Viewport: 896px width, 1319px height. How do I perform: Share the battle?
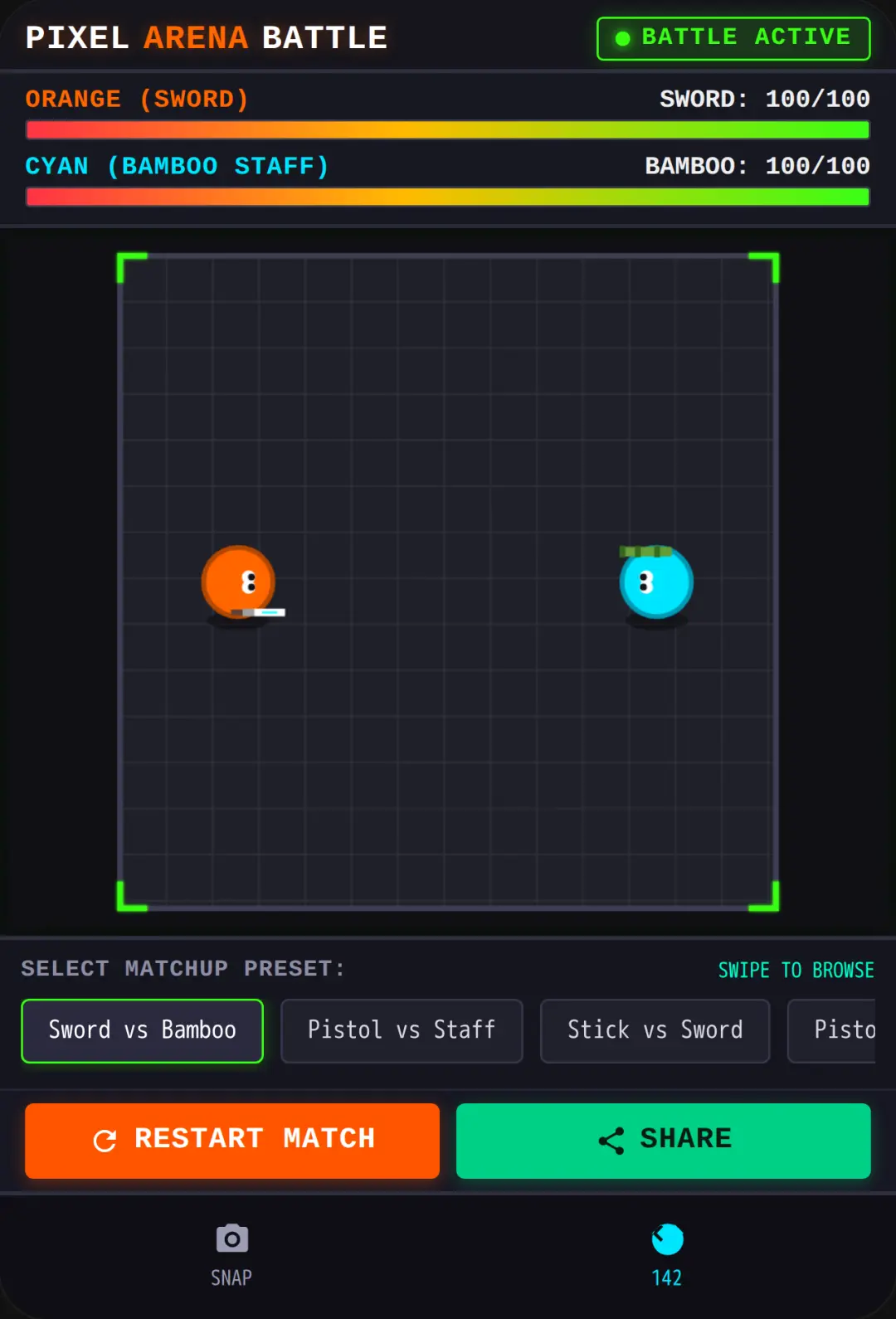(x=664, y=1141)
